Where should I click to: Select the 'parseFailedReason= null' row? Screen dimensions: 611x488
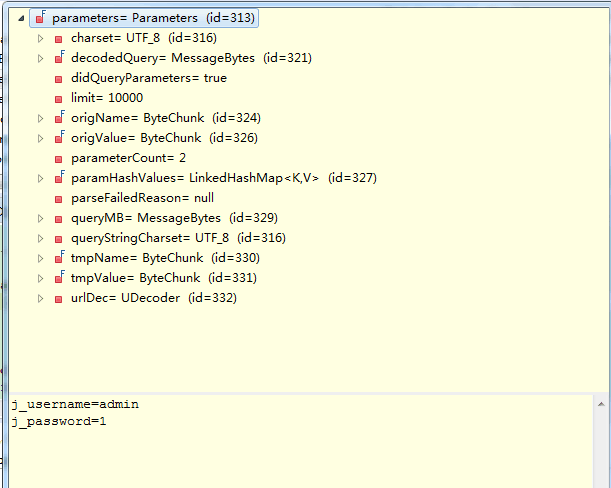142,198
